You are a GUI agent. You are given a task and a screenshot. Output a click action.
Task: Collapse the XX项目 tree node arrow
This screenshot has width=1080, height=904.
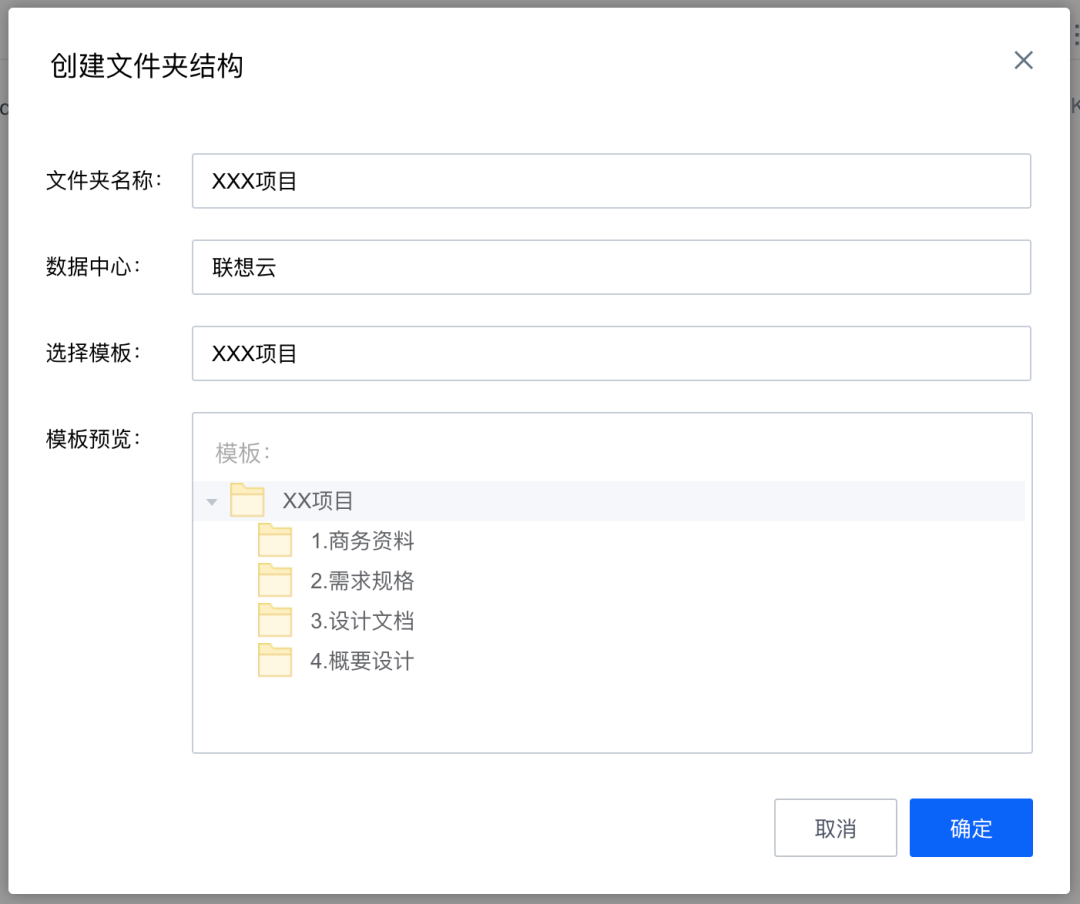click(x=212, y=502)
